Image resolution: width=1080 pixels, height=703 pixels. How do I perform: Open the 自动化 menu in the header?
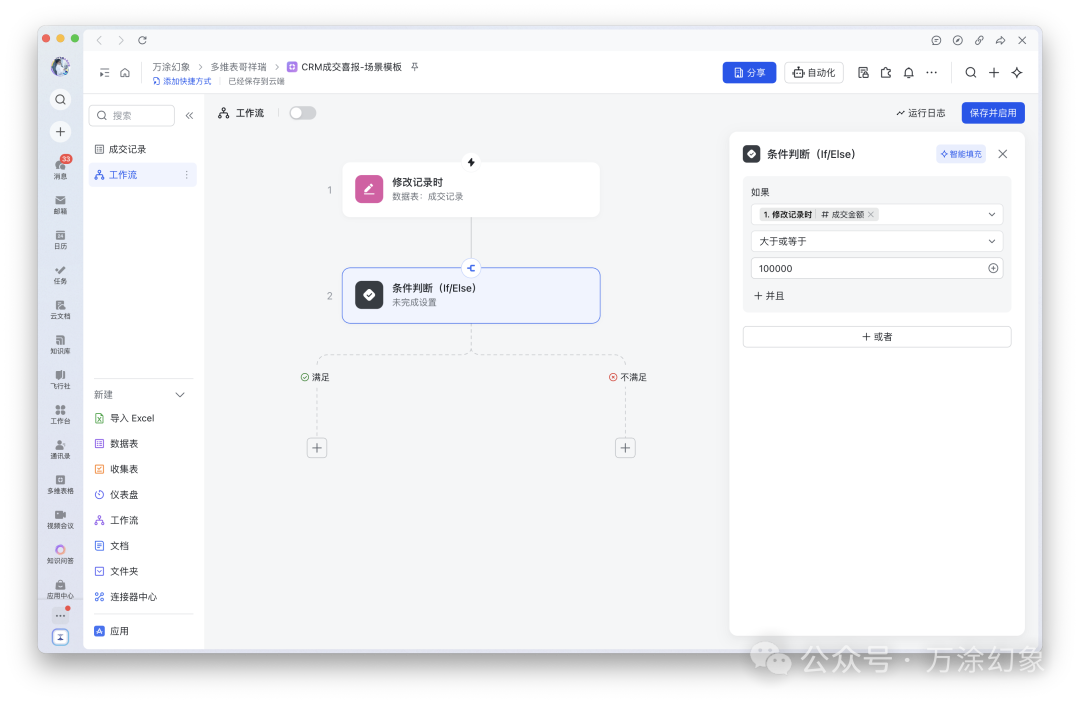click(813, 72)
